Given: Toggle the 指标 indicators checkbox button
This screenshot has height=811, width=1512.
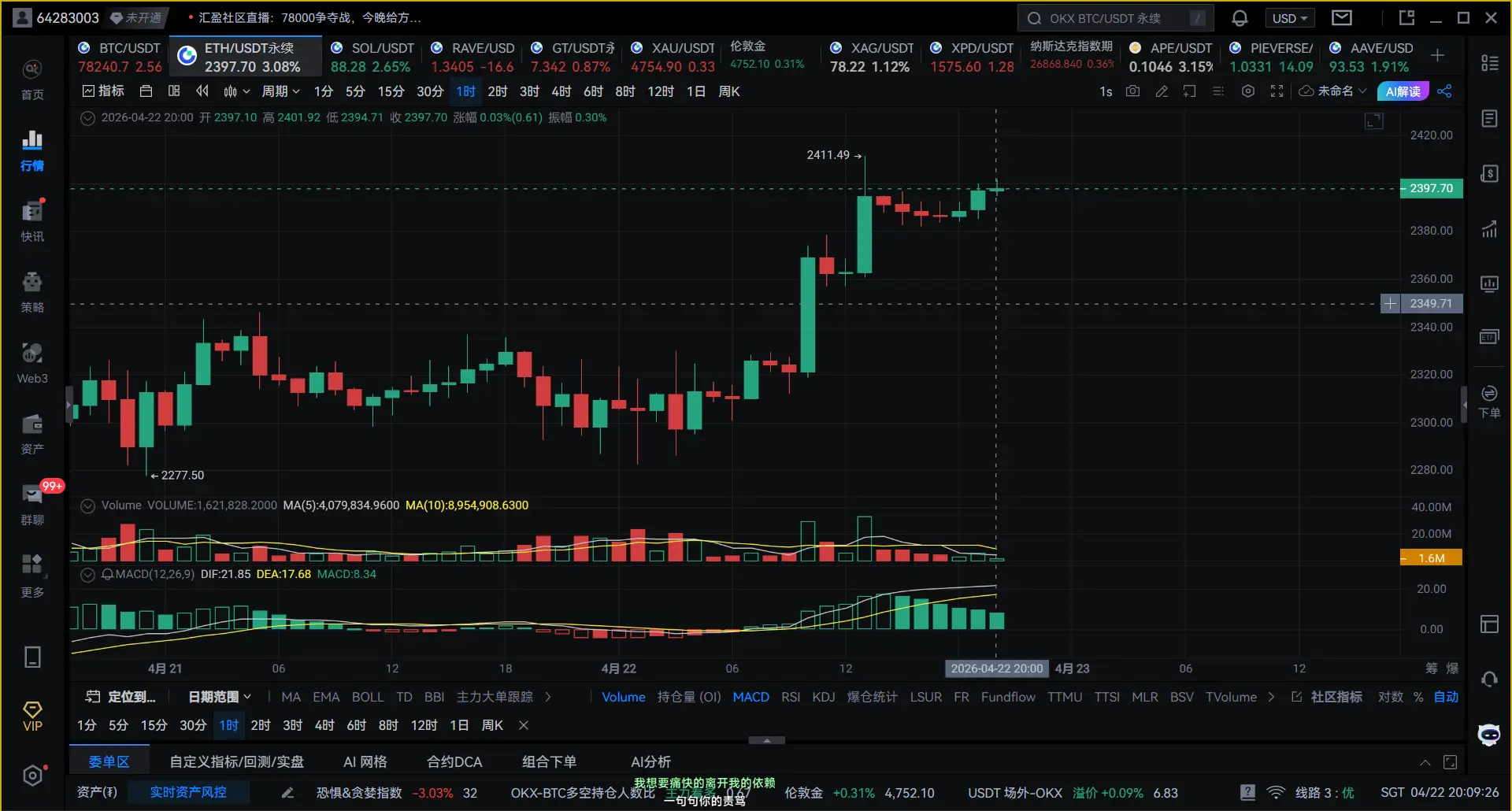Looking at the screenshot, I should 103,91.
